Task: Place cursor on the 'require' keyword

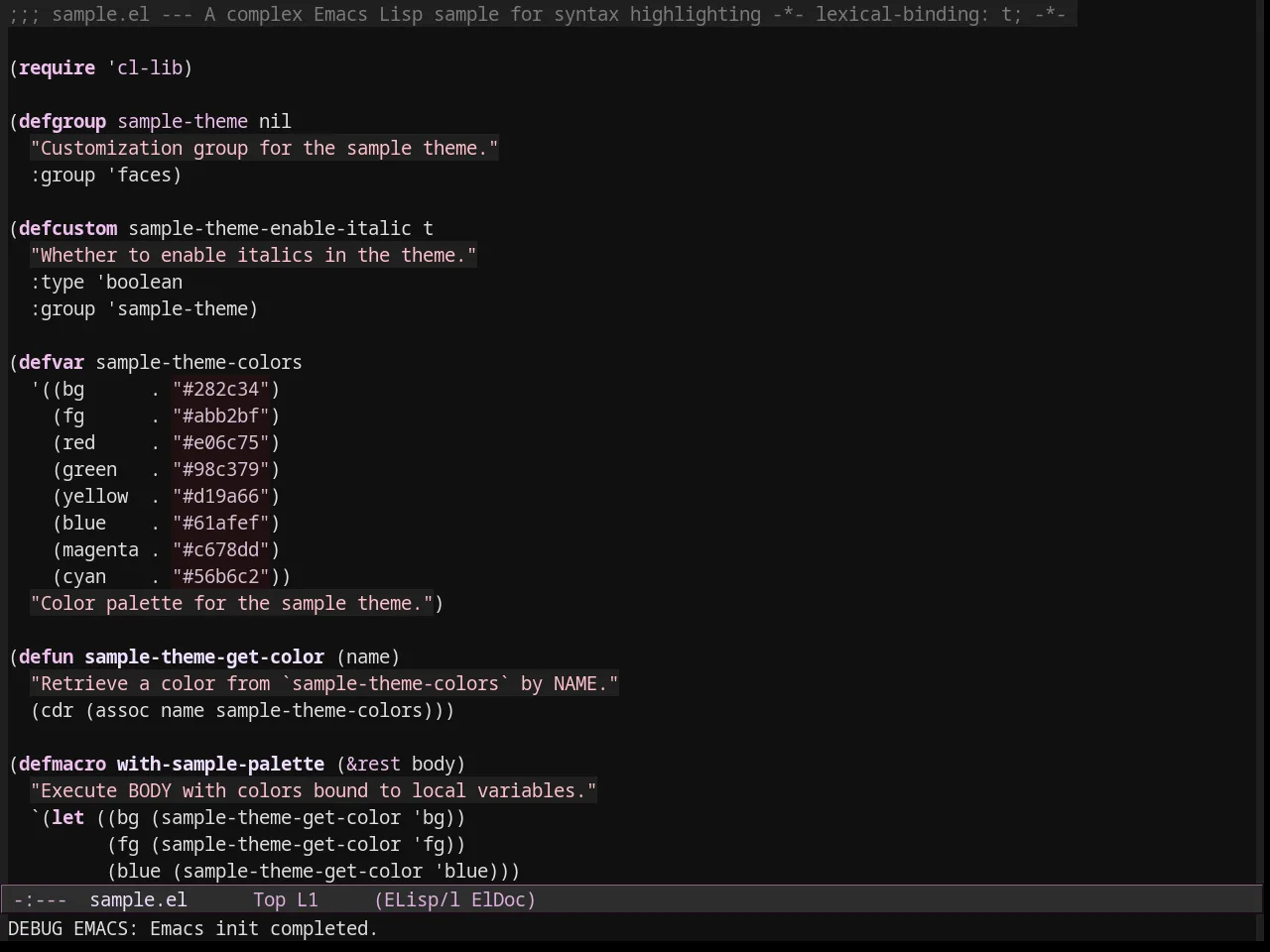Action: pyautogui.click(x=57, y=67)
